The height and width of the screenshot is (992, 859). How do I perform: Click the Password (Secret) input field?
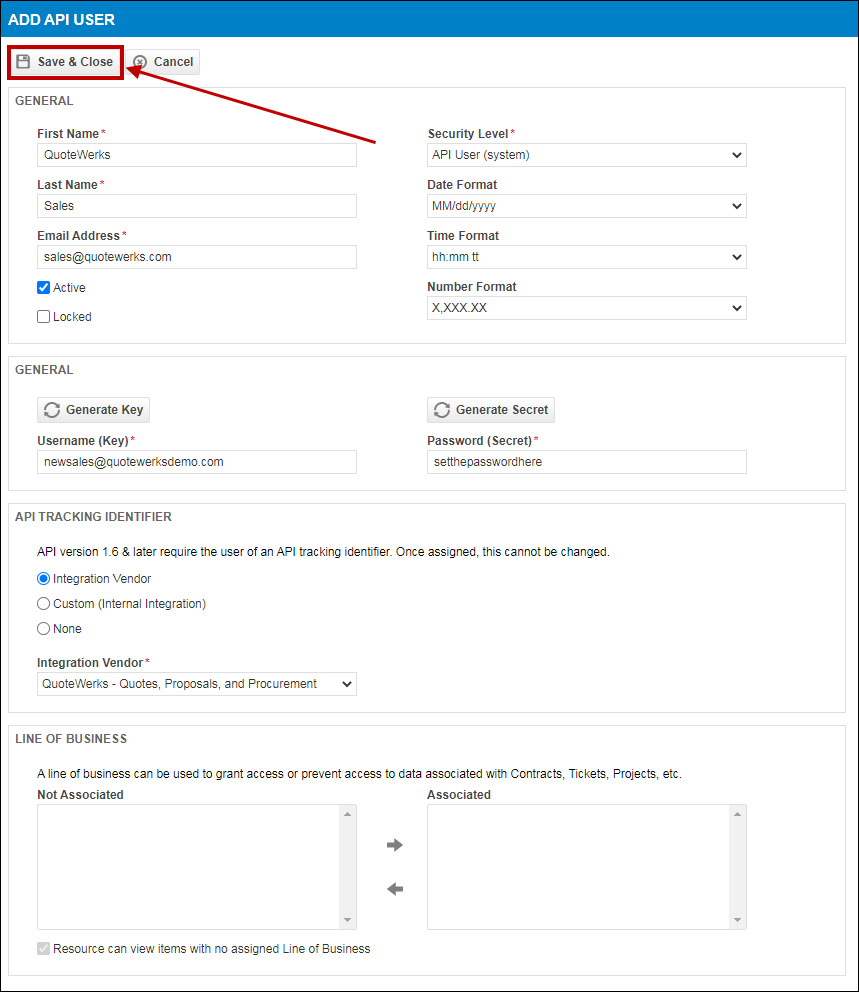click(586, 462)
